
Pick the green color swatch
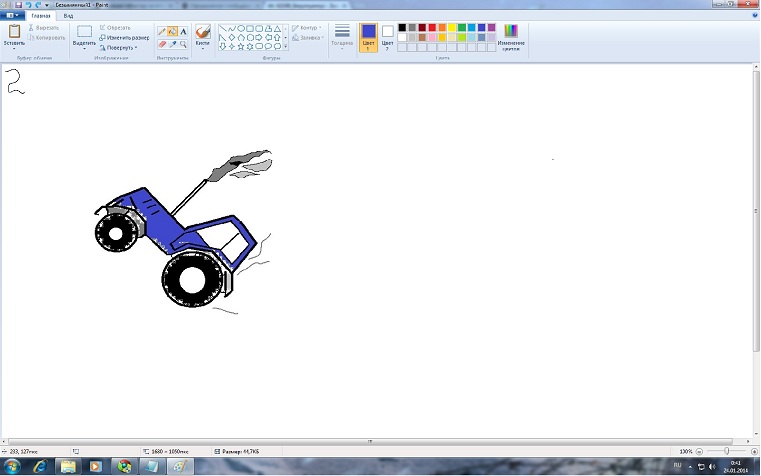pos(462,28)
